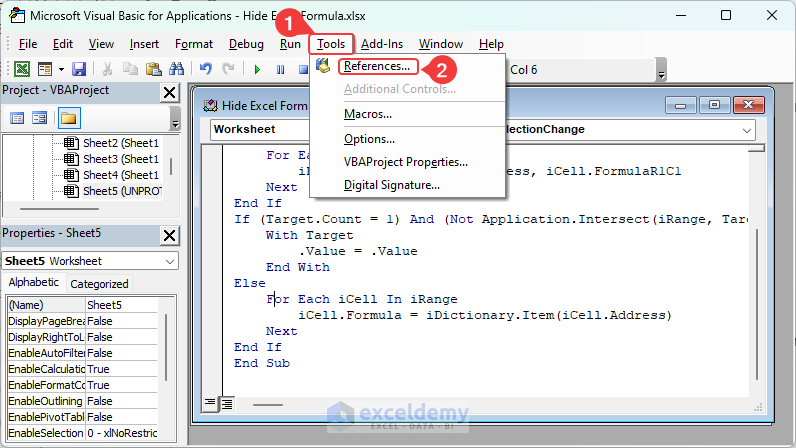
Task: Open the Window menu
Action: [441, 44]
